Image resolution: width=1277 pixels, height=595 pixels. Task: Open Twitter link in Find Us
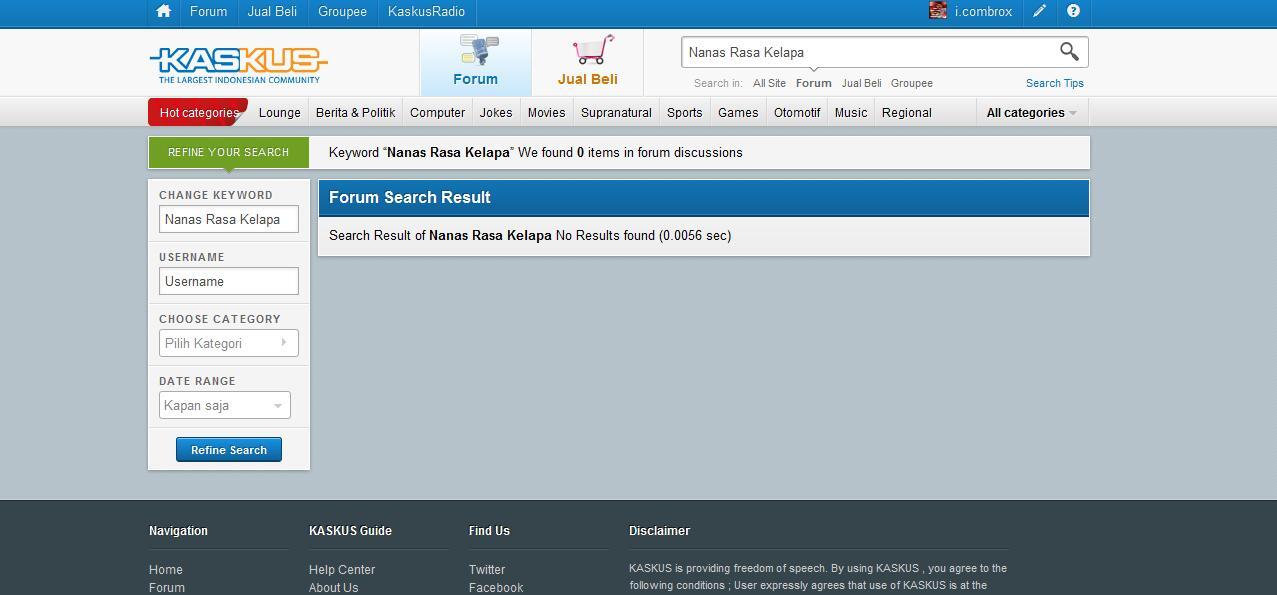487,570
